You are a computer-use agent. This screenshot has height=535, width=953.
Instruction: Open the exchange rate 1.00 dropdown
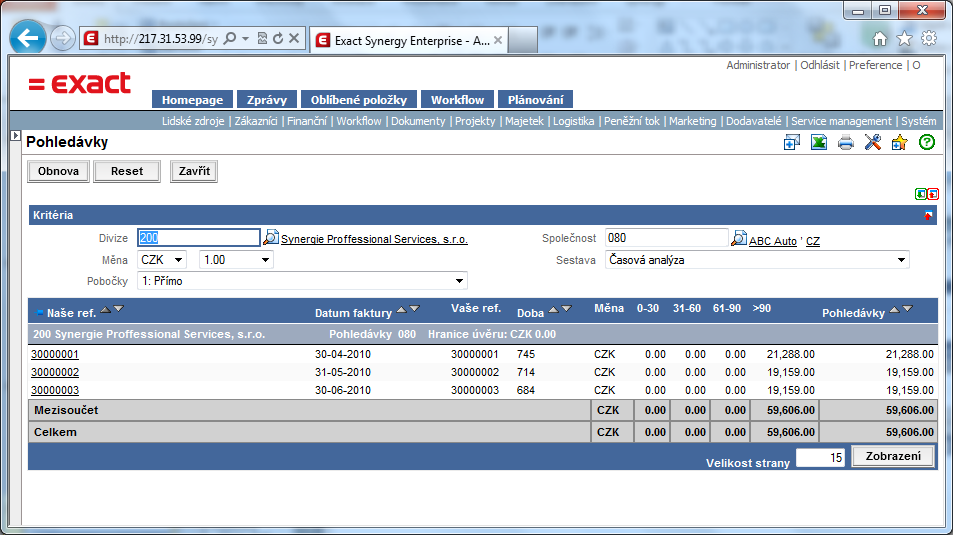tap(236, 260)
